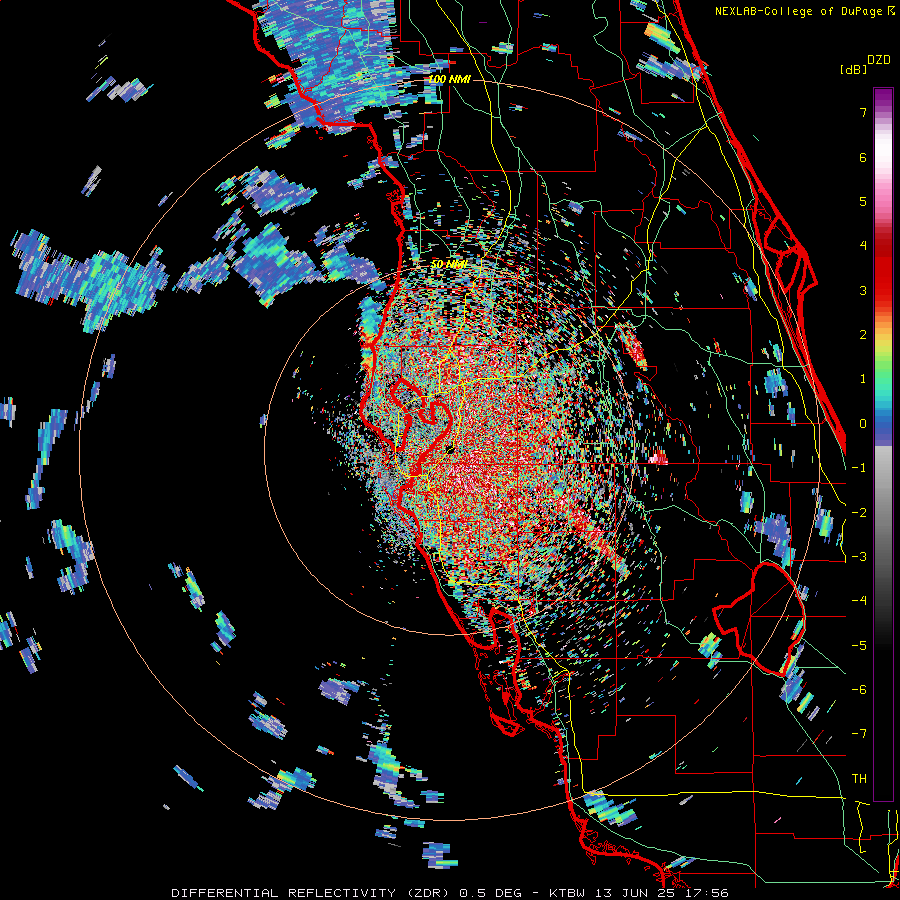Click the 6 value on the scale

tap(863, 157)
